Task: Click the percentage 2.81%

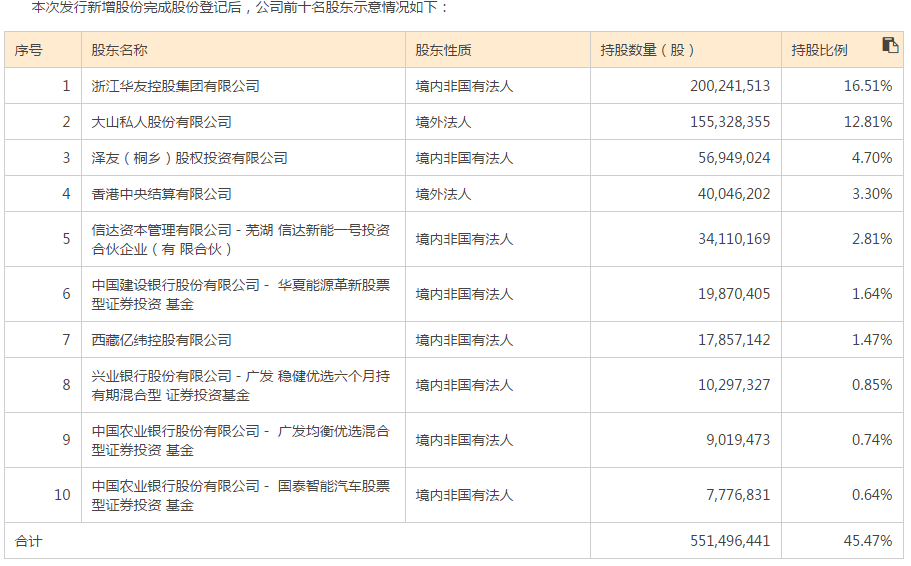Action: (x=872, y=239)
